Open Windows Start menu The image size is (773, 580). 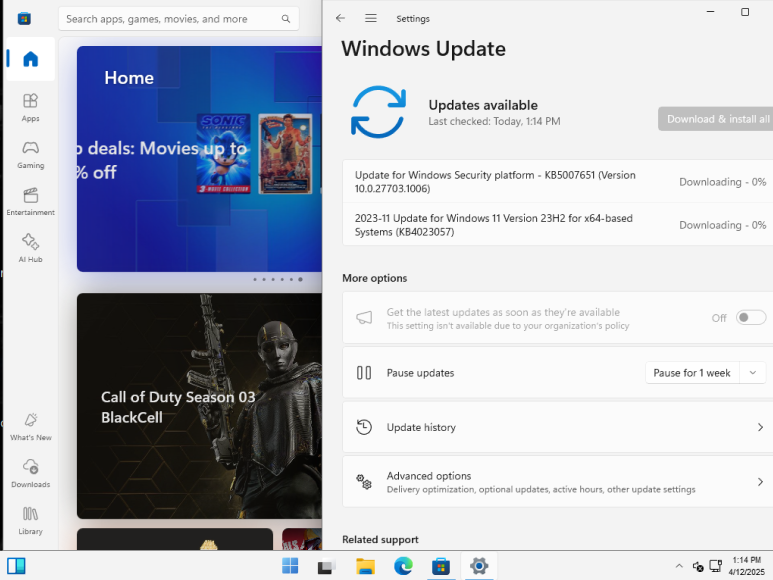(x=290, y=566)
